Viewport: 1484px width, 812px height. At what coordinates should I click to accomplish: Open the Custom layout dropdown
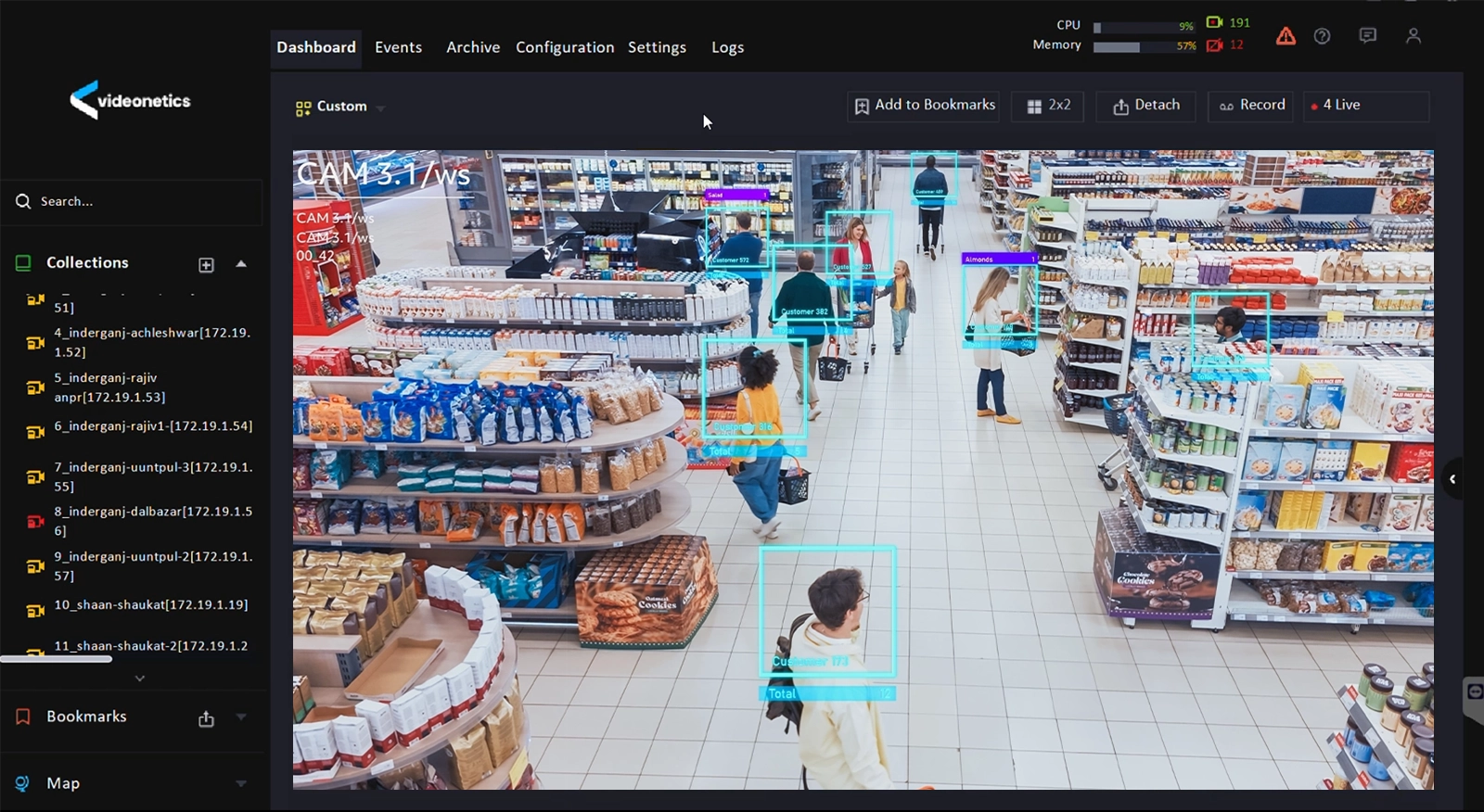[339, 107]
